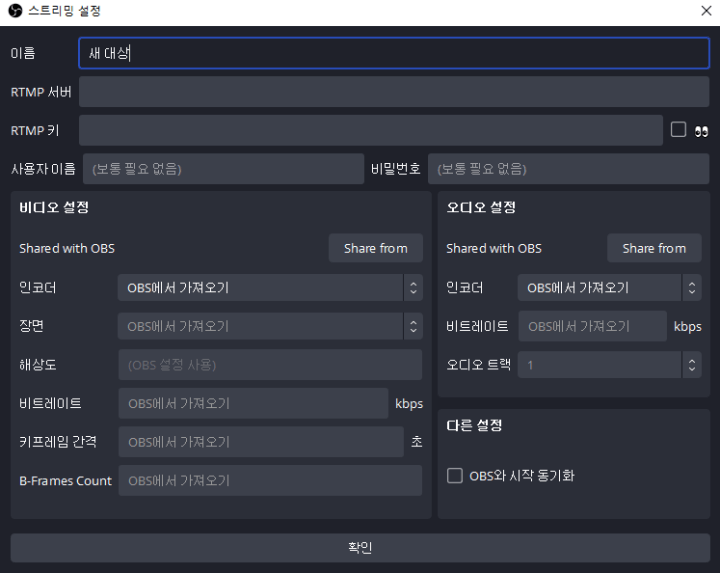Click the RTMP 키 input field
Viewport: 720px width, 573px height.
[x=371, y=130]
